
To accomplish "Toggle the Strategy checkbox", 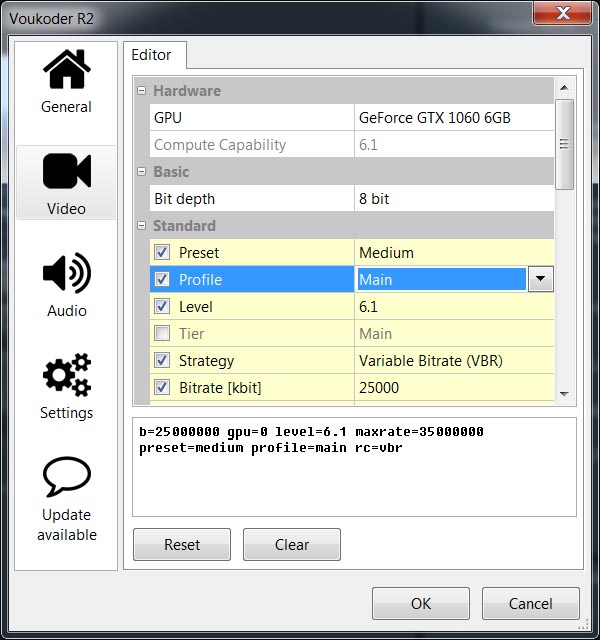I will [162, 360].
